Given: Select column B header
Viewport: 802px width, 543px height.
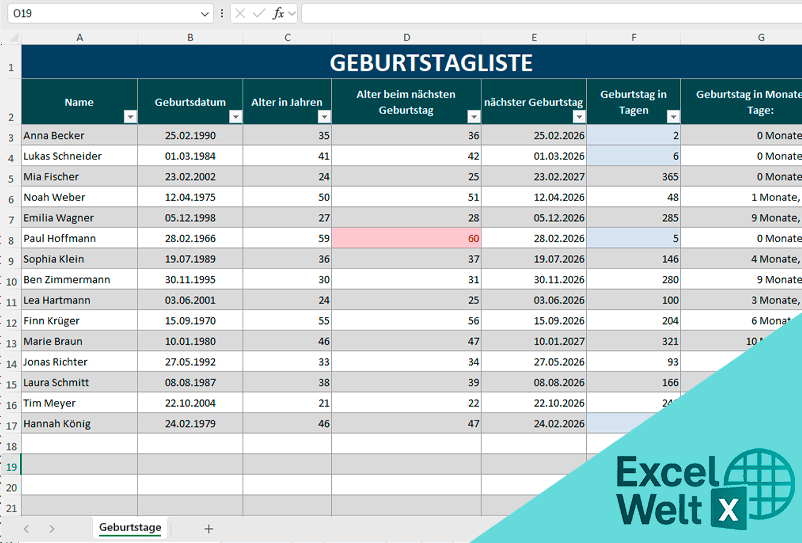Looking at the screenshot, I should (x=190, y=38).
